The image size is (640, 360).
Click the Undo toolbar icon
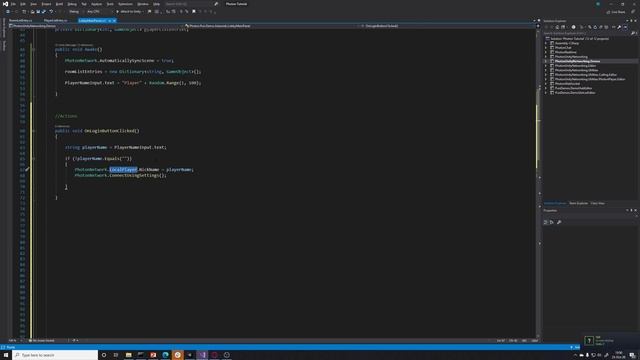51,11
